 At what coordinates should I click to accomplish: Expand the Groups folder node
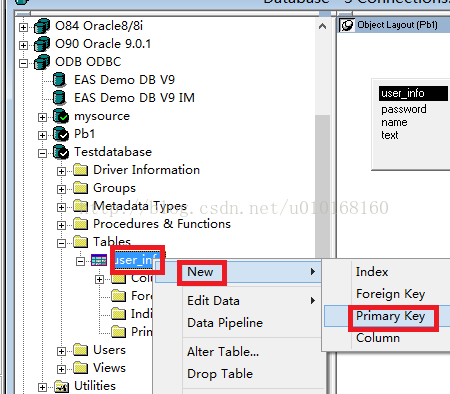(61, 189)
